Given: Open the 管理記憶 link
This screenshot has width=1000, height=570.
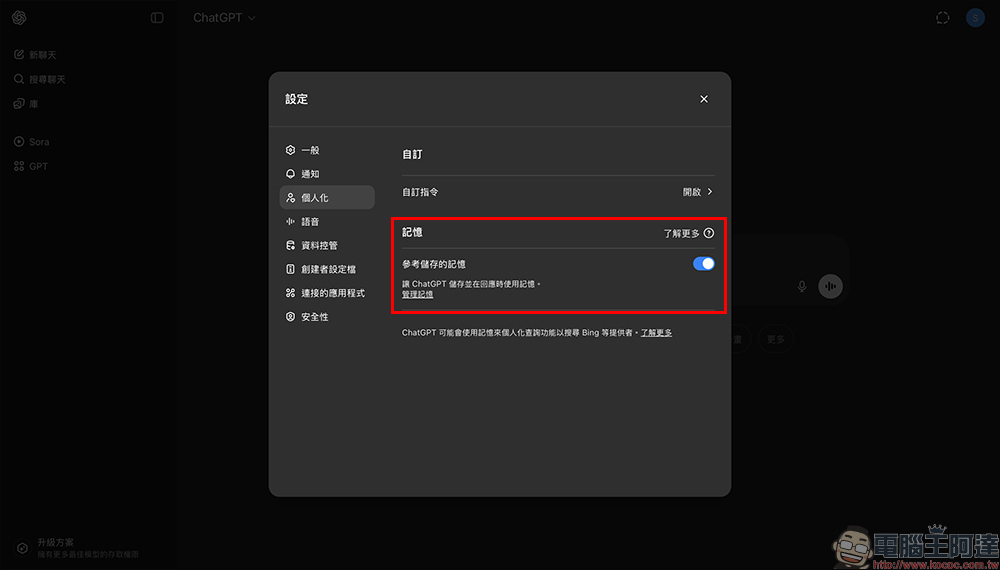Looking at the screenshot, I should (x=418, y=295).
